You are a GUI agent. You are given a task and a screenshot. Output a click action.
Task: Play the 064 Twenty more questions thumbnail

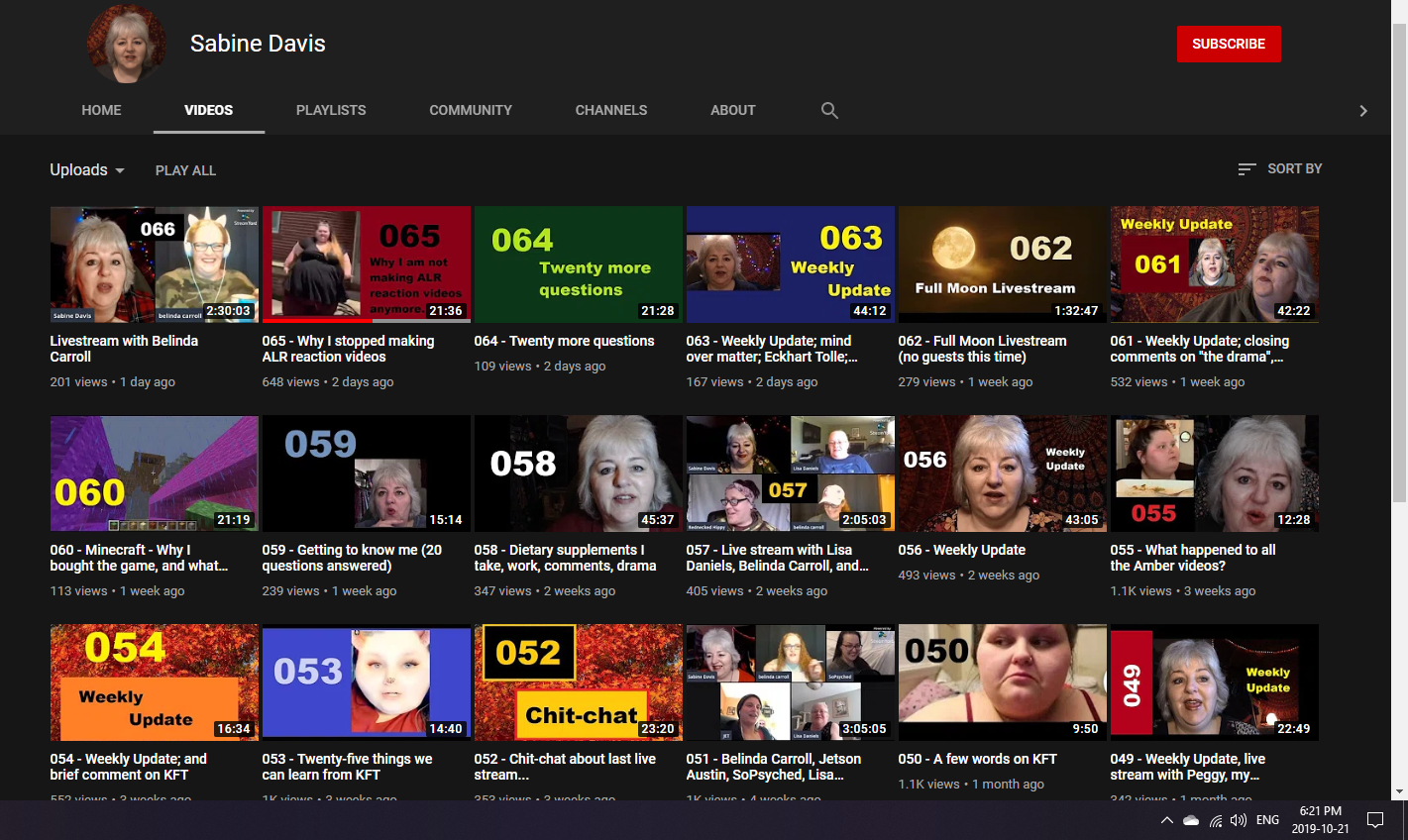(x=578, y=264)
